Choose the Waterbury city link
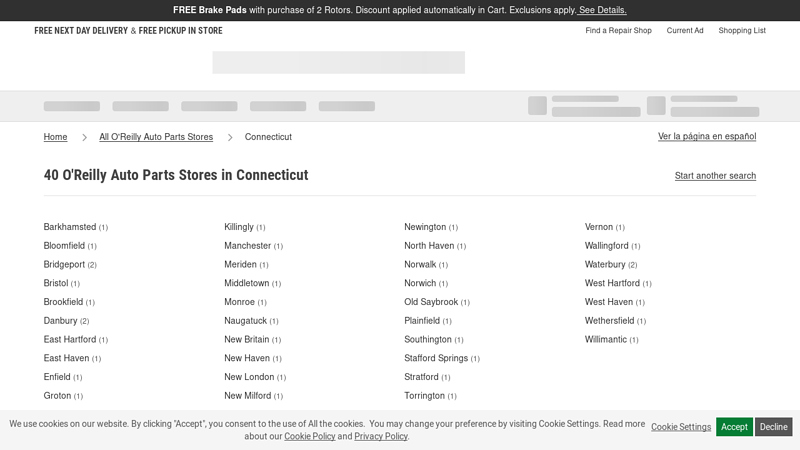800x450 pixels. (x=605, y=265)
